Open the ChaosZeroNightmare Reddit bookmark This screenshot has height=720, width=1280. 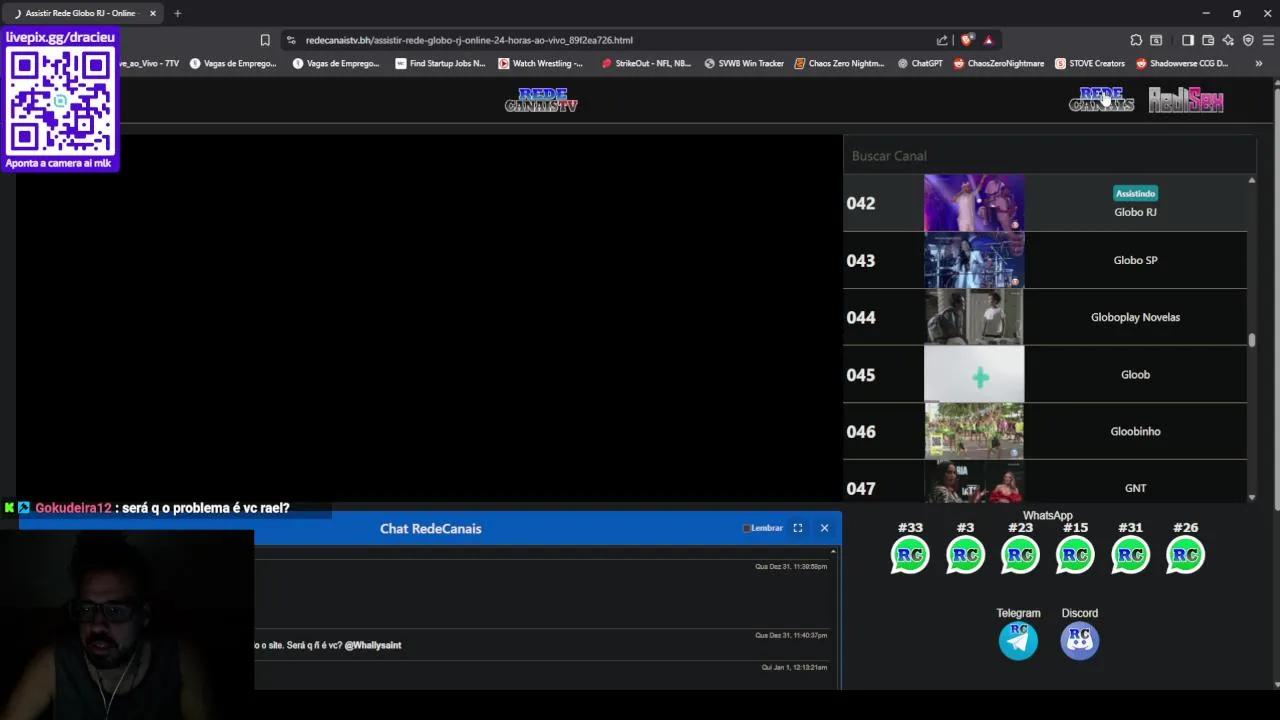(998, 63)
